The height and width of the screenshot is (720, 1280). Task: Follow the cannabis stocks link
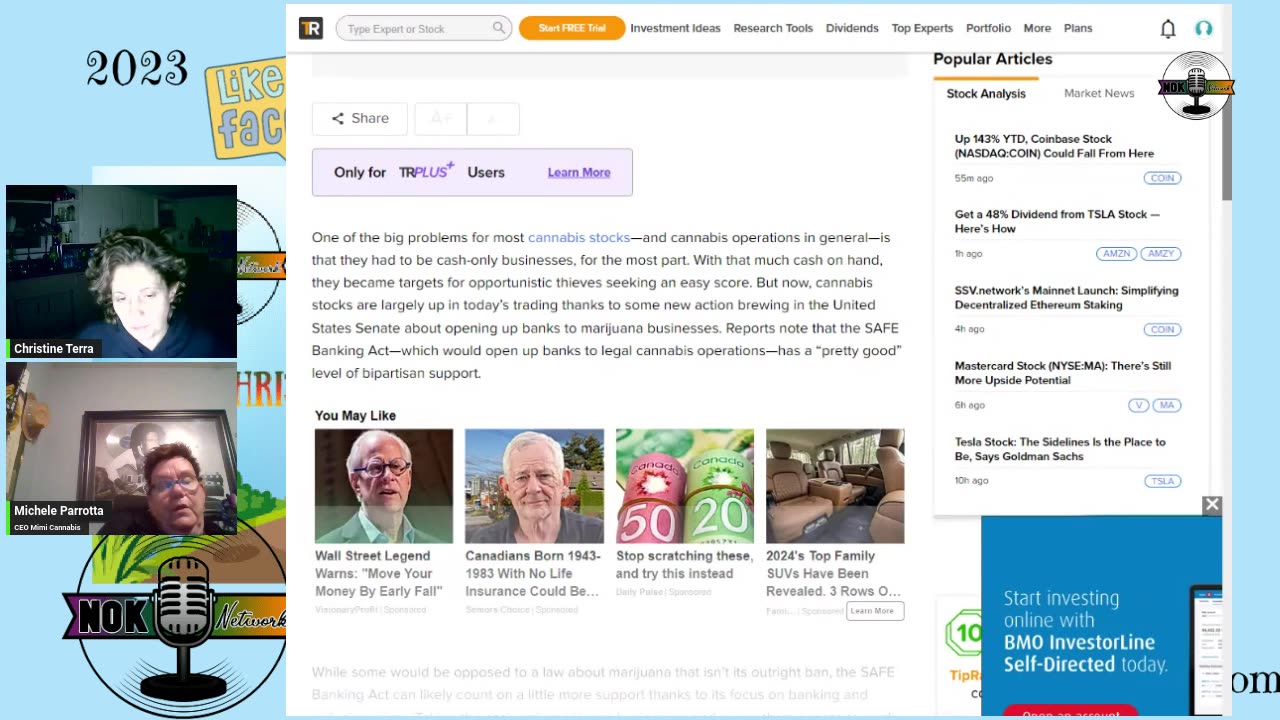[x=579, y=237]
